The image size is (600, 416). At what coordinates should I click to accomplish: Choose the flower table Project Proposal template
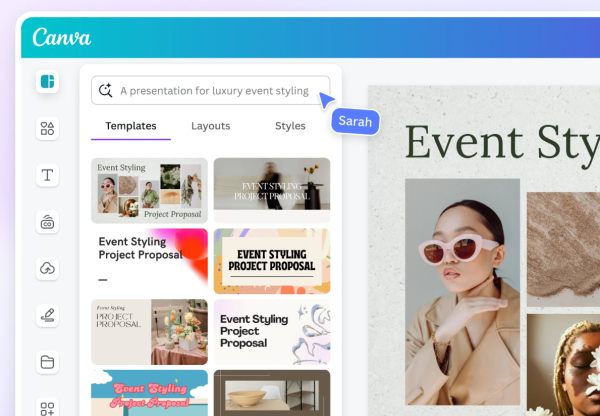pyautogui.click(x=149, y=332)
